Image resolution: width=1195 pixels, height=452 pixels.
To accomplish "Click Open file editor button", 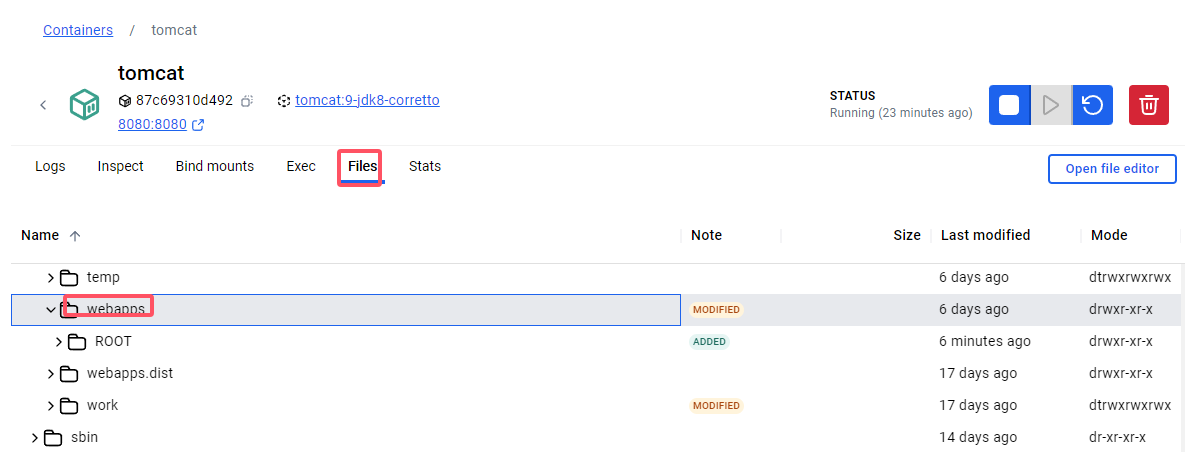I will pyautogui.click(x=1112, y=168).
